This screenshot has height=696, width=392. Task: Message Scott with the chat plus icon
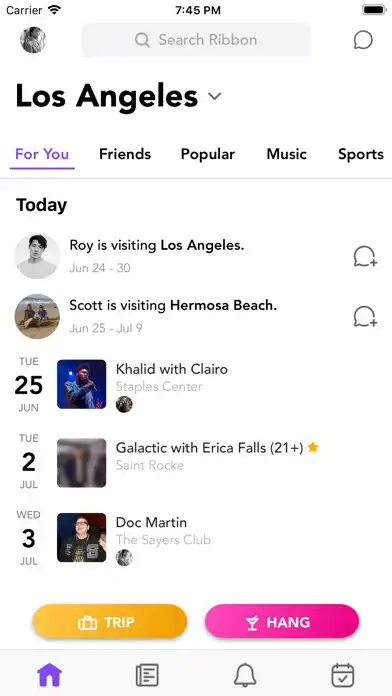coord(365,316)
